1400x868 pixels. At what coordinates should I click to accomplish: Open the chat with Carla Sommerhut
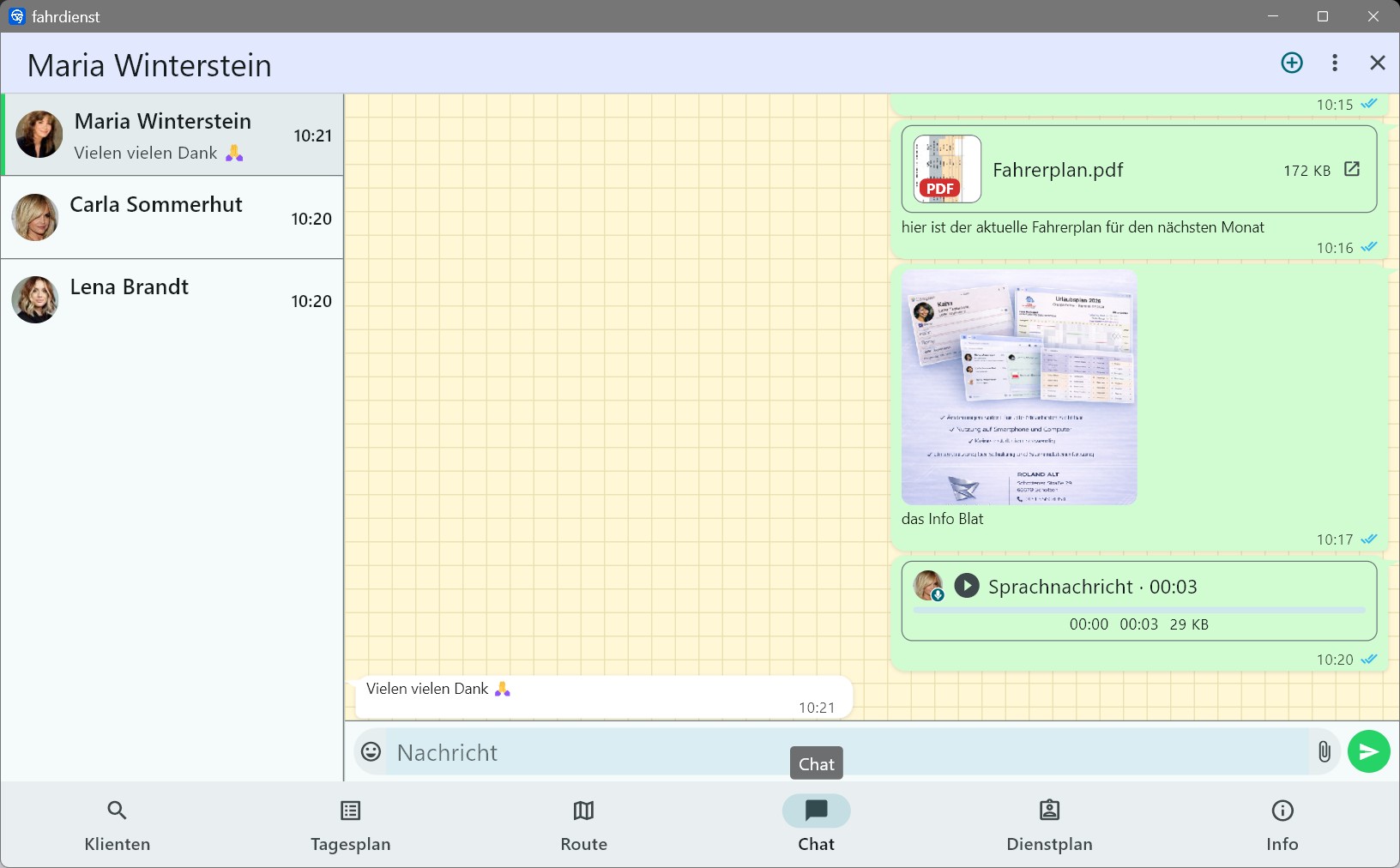(x=172, y=217)
